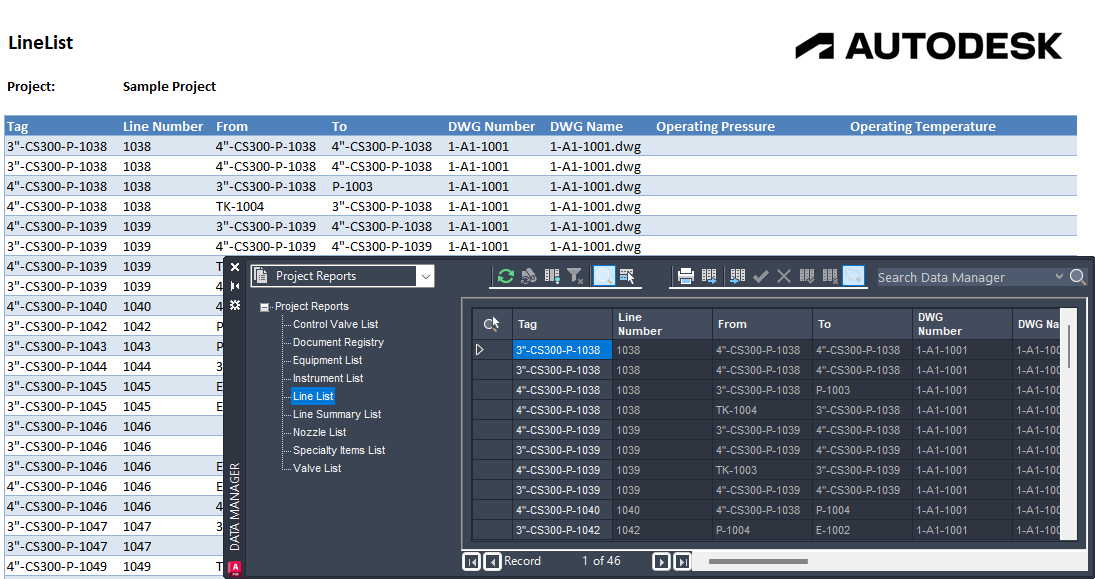Go to last record button
The width and height of the screenshot is (1095, 579).
click(x=682, y=561)
